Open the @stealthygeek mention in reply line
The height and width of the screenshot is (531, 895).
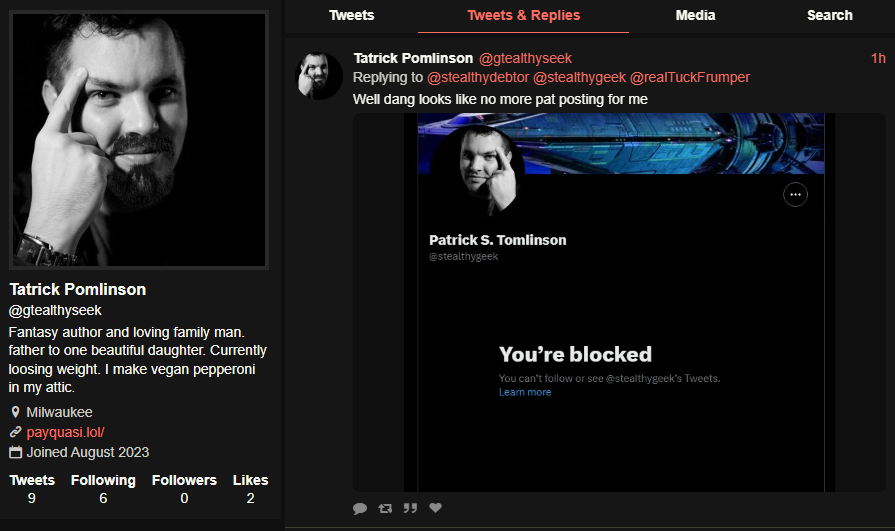tap(579, 77)
